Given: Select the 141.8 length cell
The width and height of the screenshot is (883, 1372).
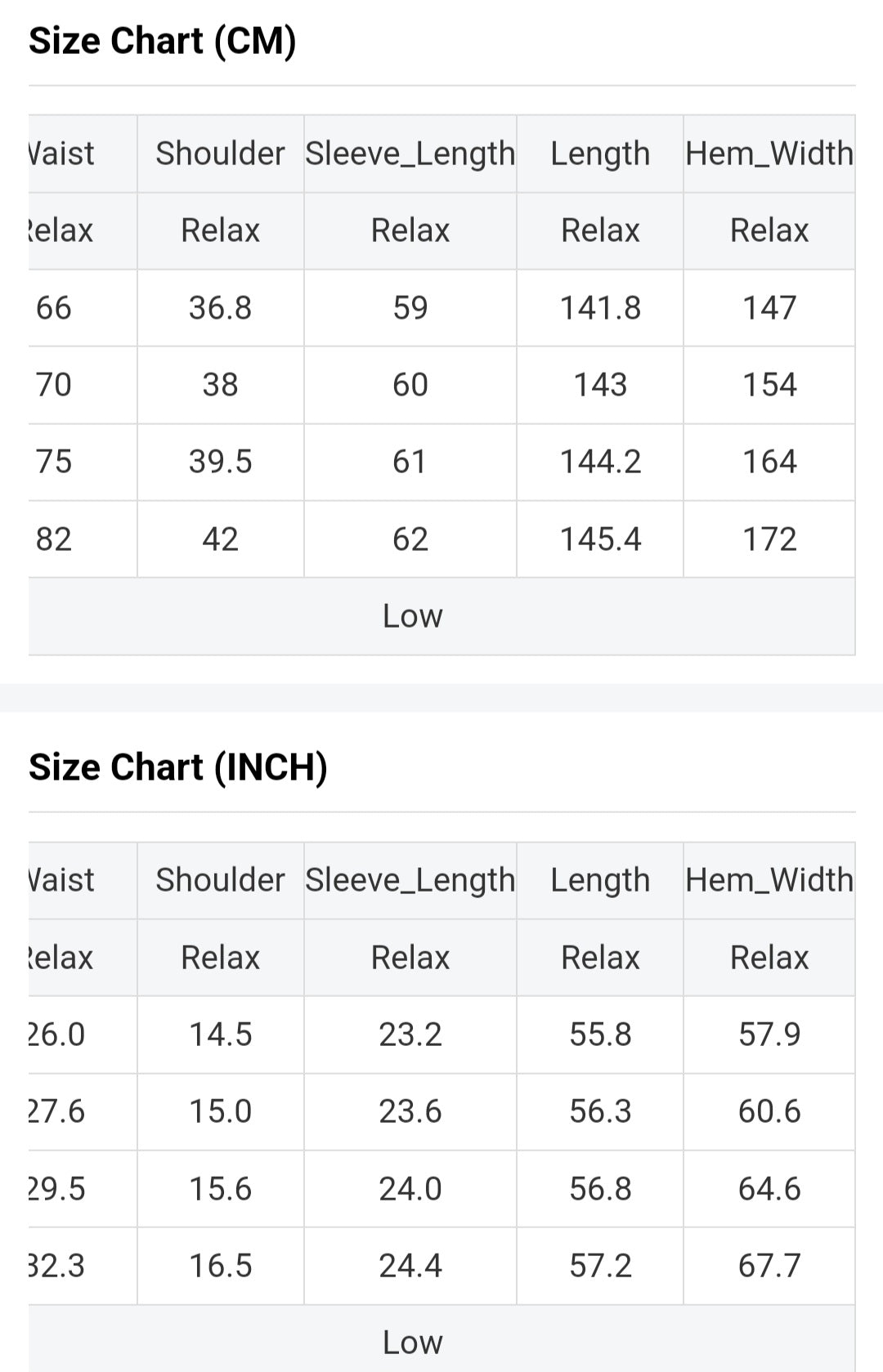Looking at the screenshot, I should (599, 308).
